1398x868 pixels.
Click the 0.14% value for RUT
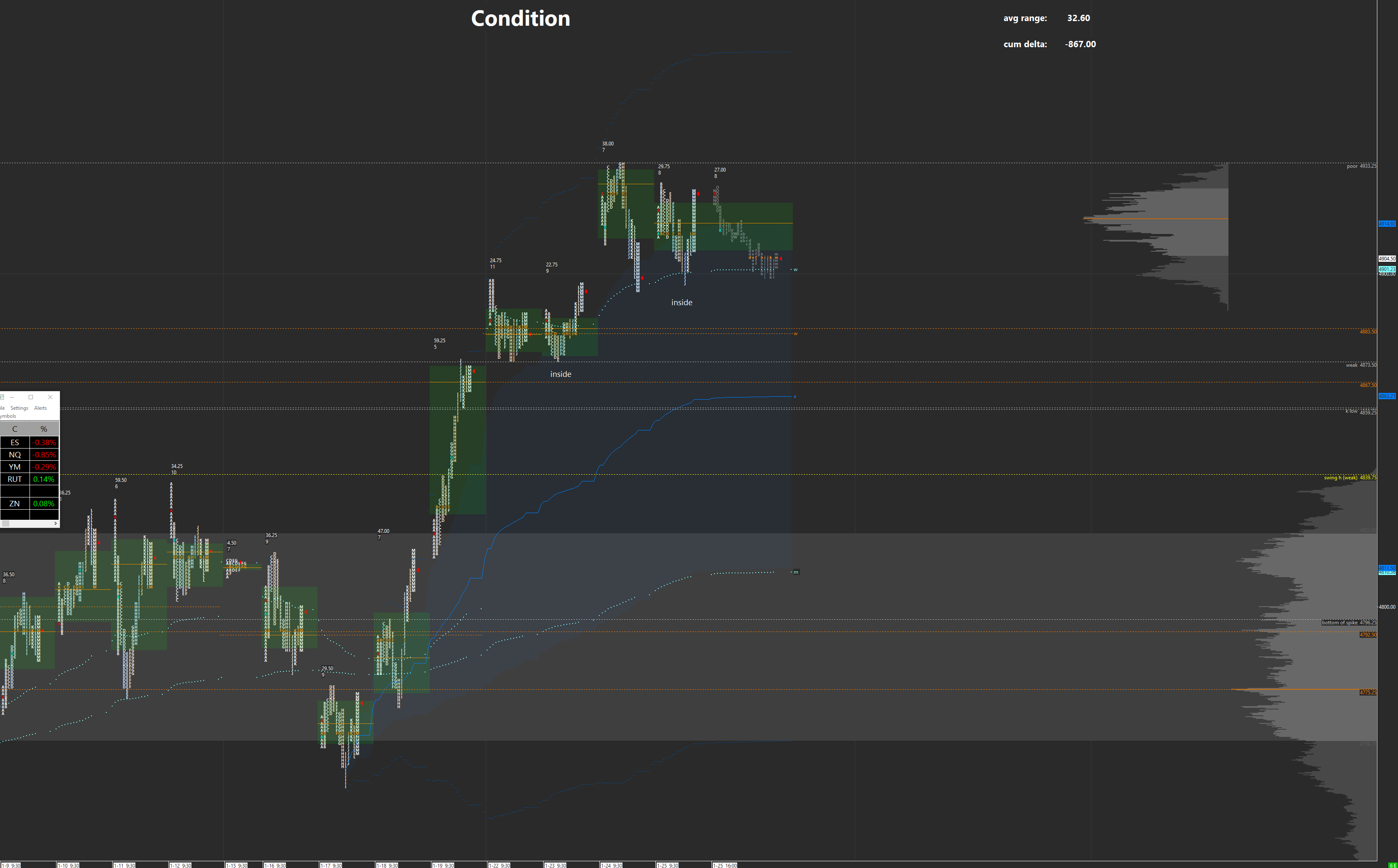click(43, 479)
